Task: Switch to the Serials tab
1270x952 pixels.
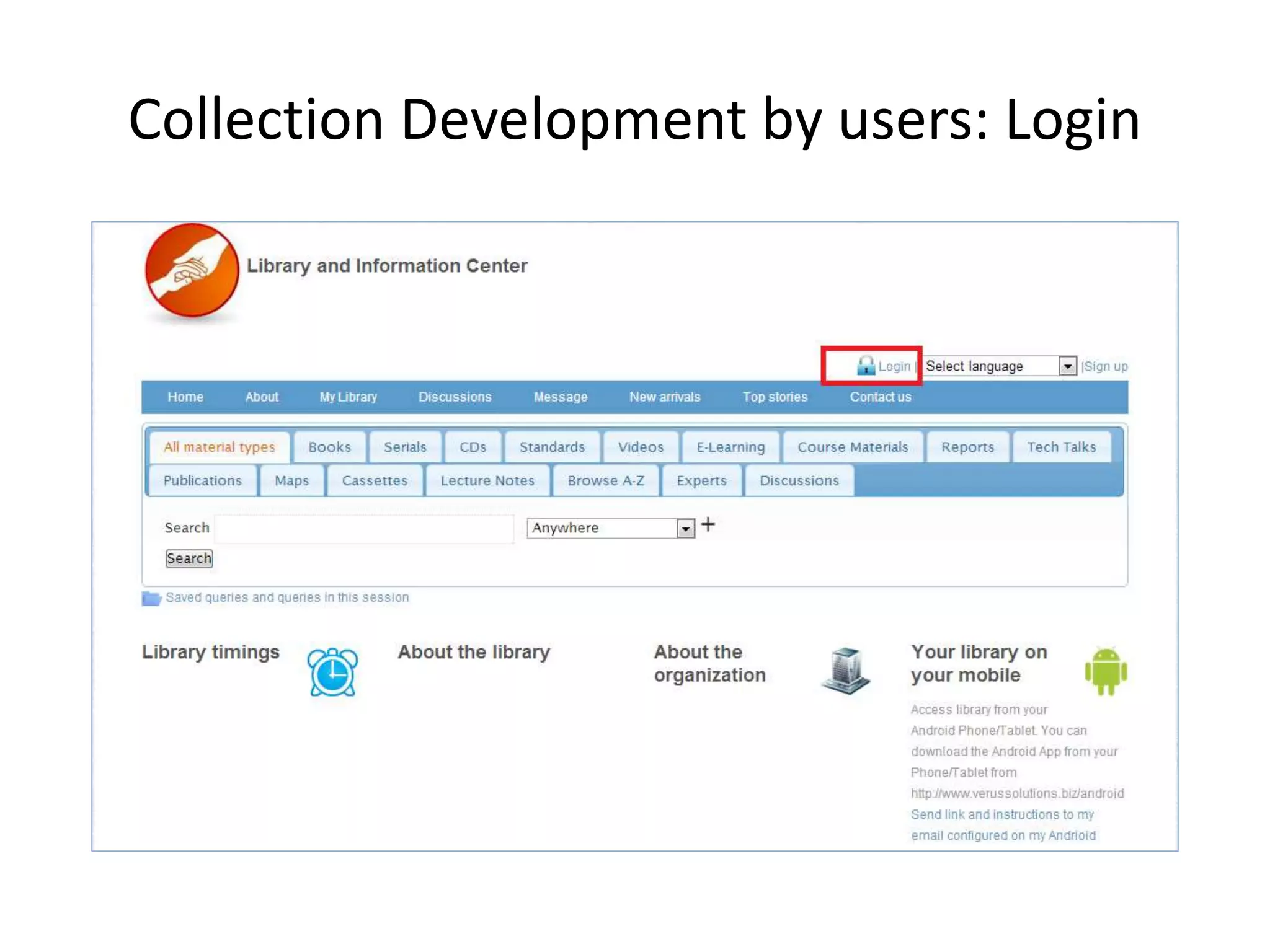Action: tap(405, 447)
